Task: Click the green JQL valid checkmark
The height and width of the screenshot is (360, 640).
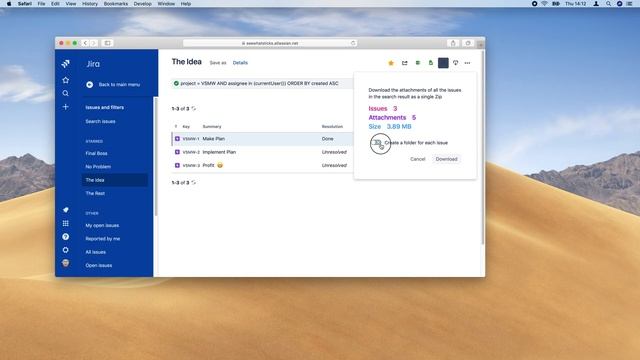Action: (x=176, y=83)
